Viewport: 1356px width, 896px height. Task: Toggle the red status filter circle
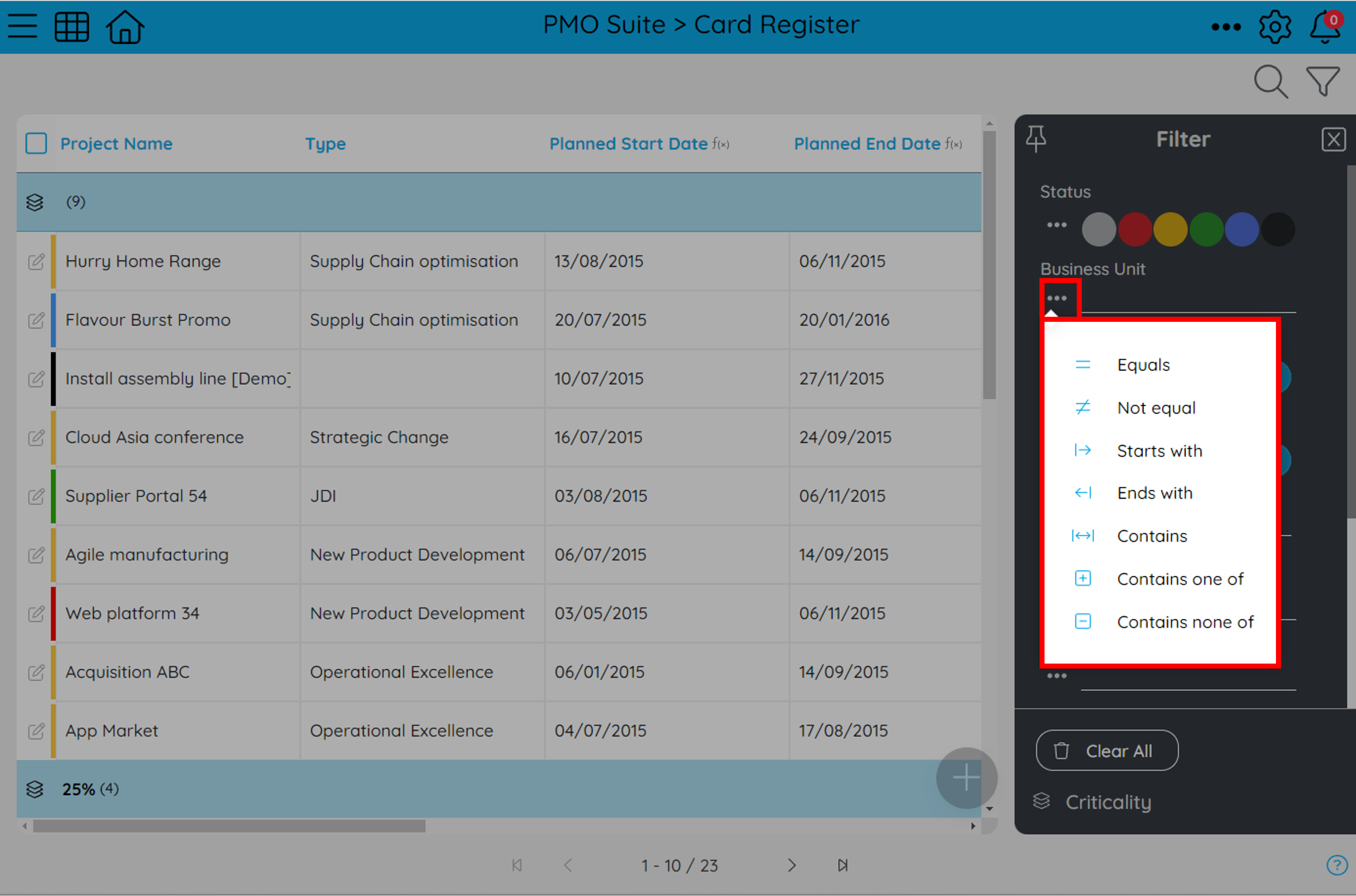1134,229
